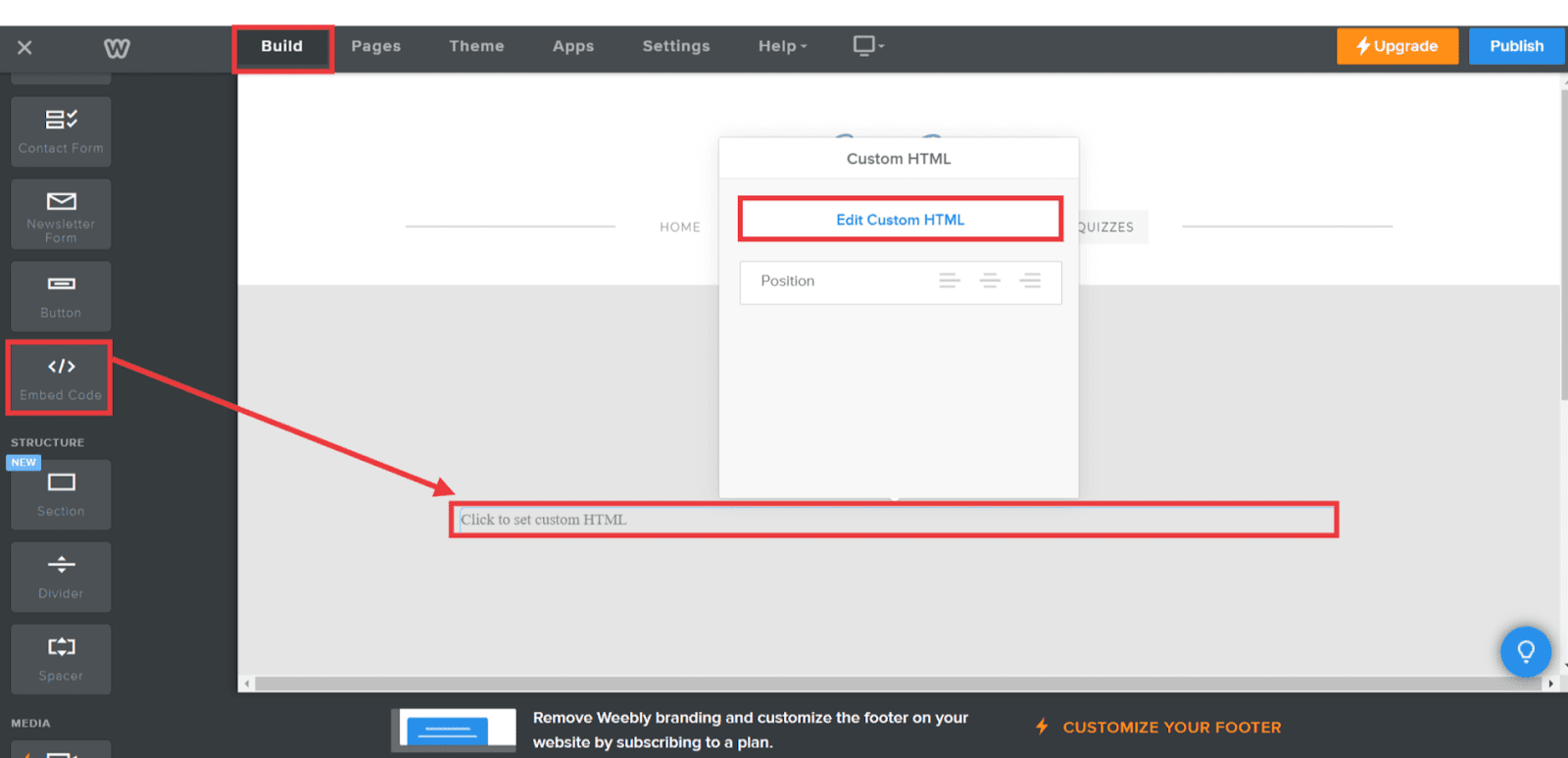Go to the Apps tab
The width and height of the screenshot is (1568, 758).
coord(573,46)
